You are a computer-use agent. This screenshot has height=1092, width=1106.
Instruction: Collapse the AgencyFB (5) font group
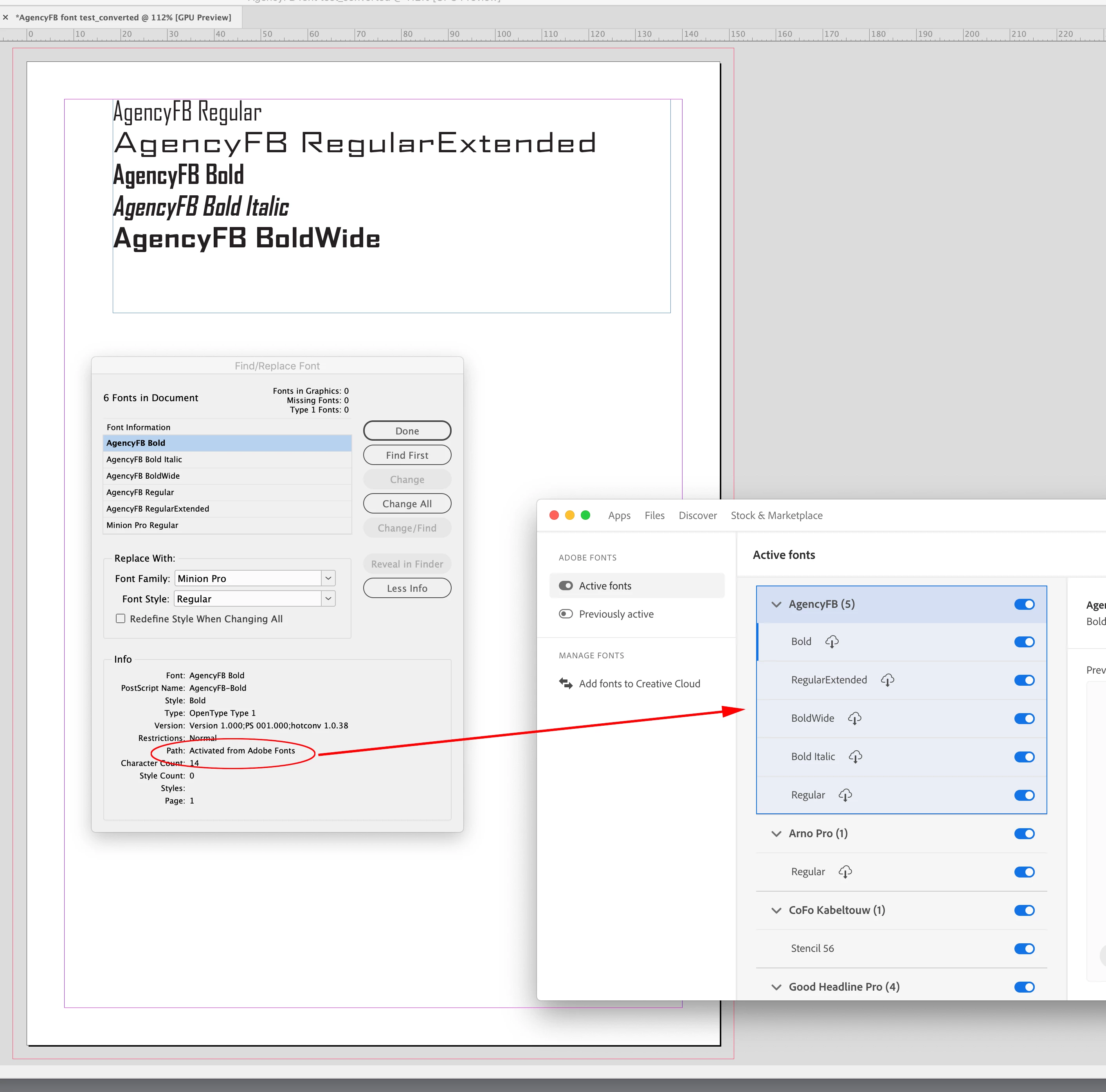point(776,604)
